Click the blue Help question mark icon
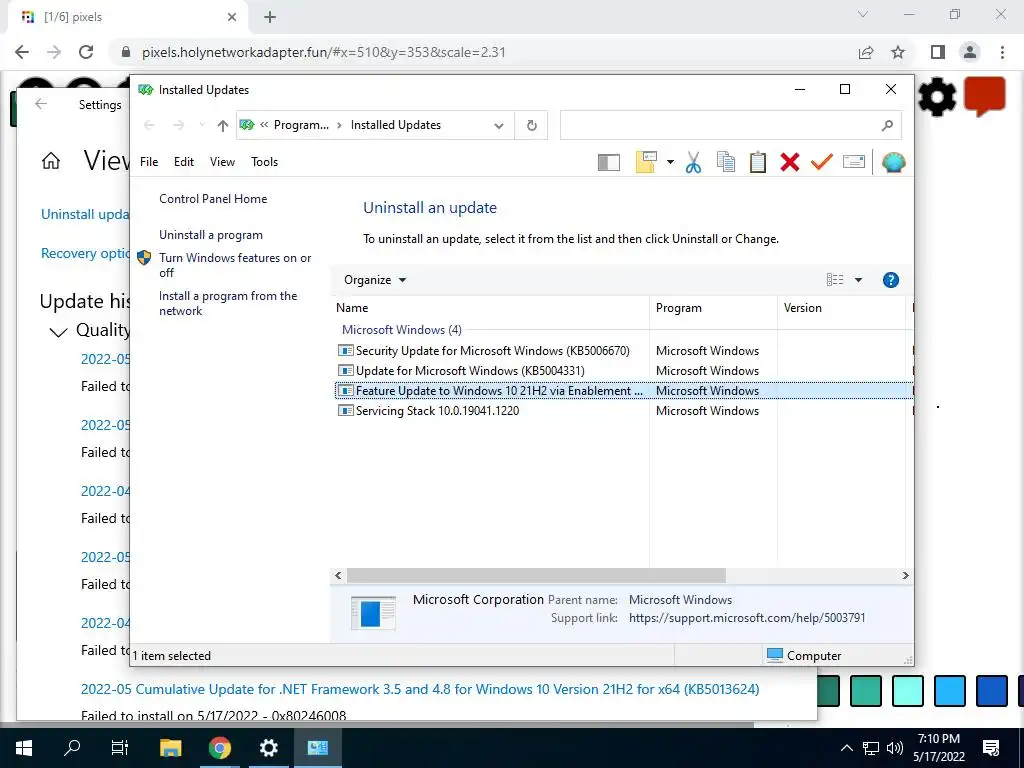The width and height of the screenshot is (1024, 768). pos(890,280)
